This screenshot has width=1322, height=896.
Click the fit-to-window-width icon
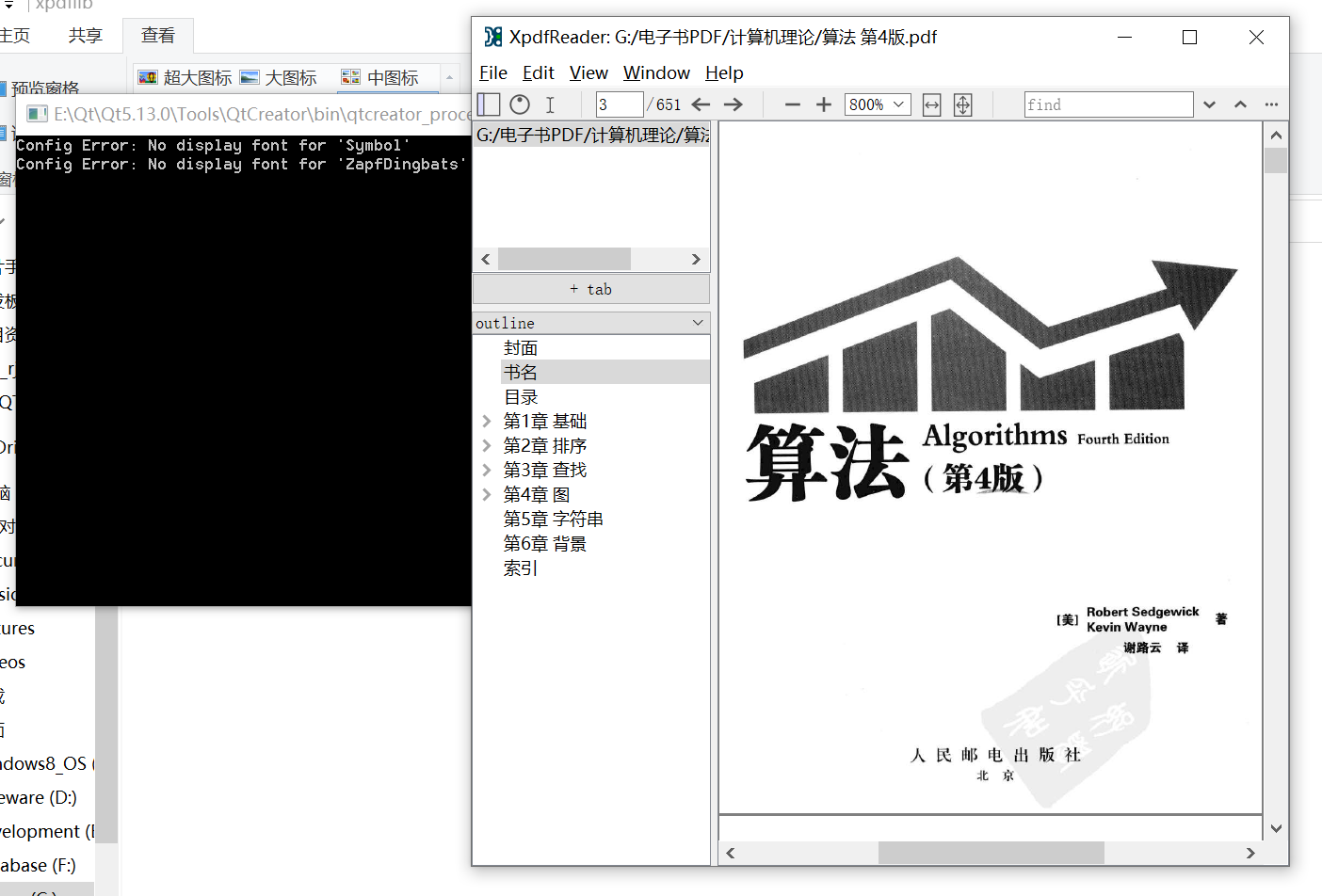(x=931, y=104)
